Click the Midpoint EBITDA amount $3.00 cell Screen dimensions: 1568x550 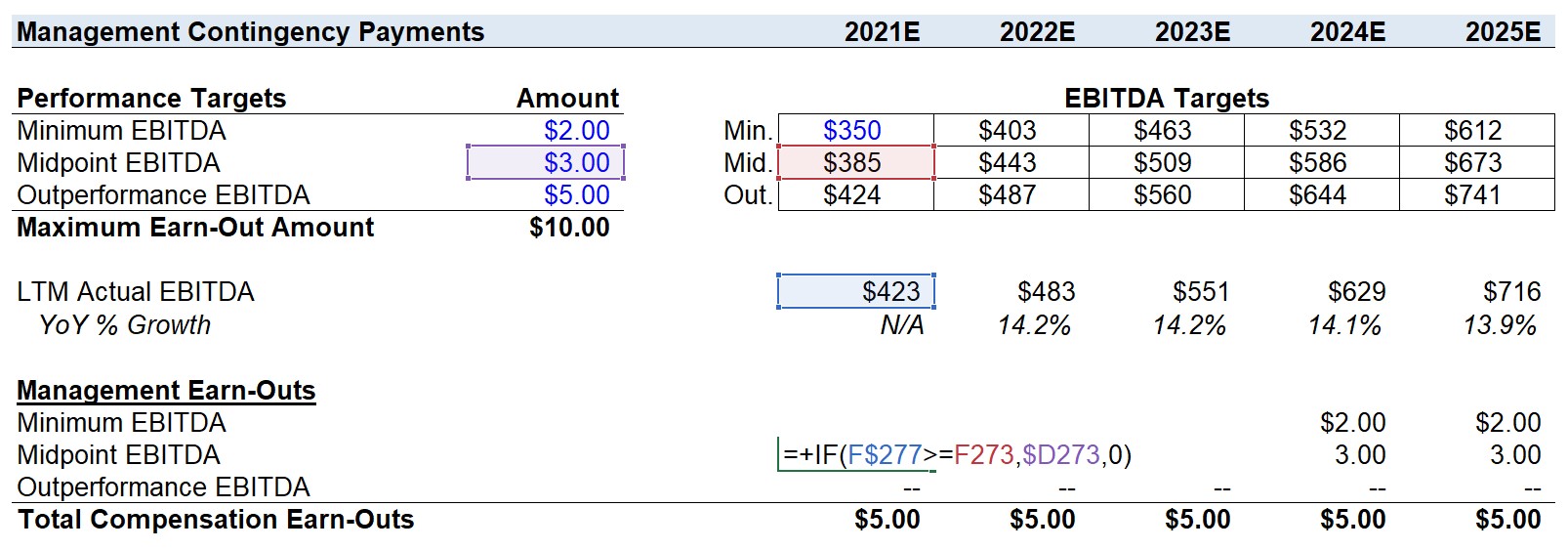(546, 162)
